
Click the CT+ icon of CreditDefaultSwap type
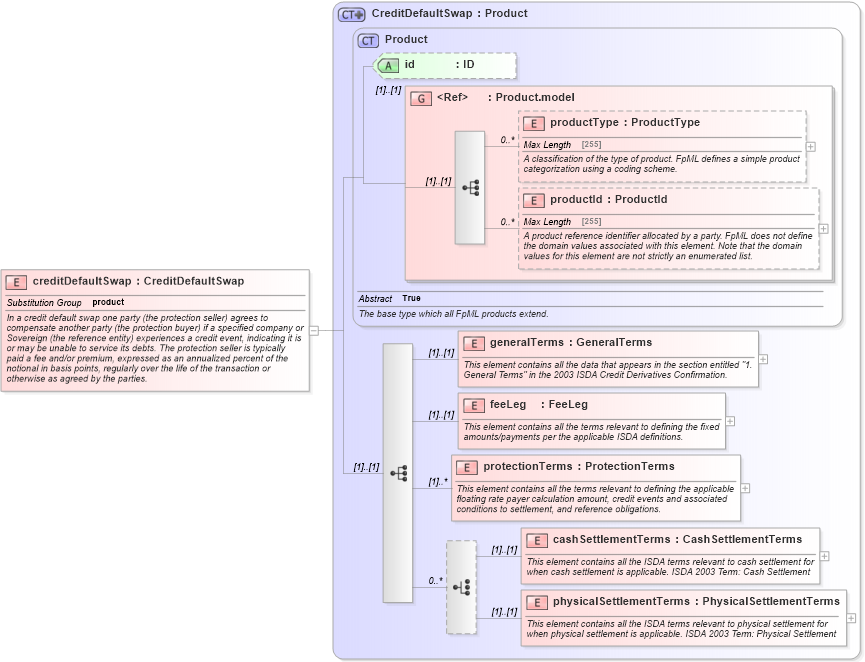[x=351, y=14]
